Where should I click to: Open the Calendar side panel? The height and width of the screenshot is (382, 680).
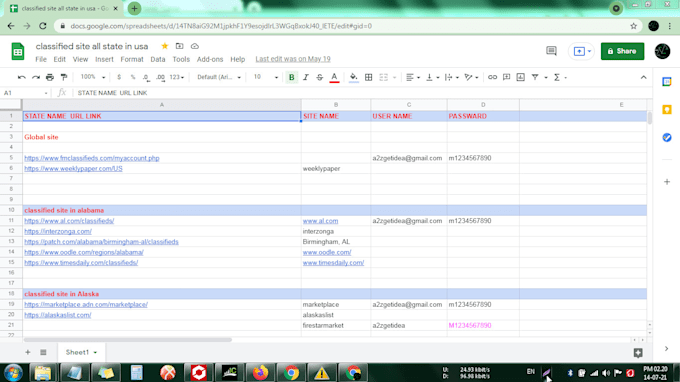[x=667, y=82]
